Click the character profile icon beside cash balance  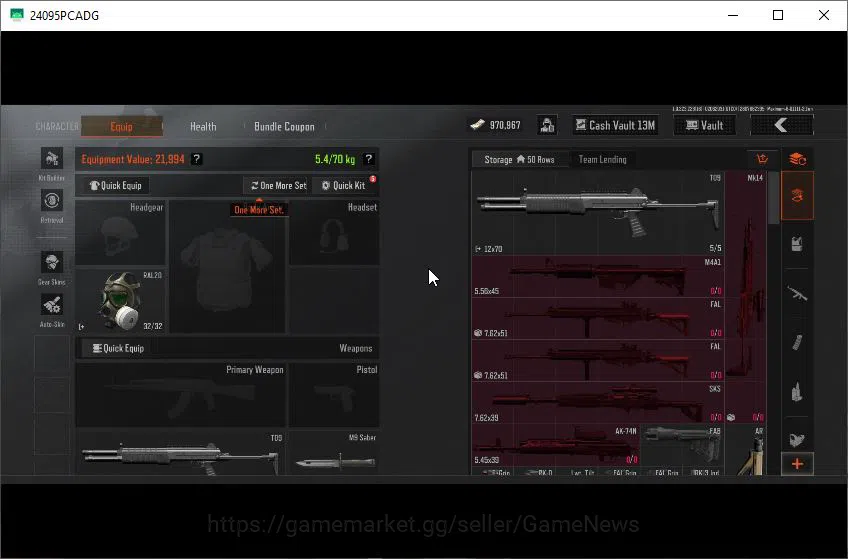coord(547,125)
